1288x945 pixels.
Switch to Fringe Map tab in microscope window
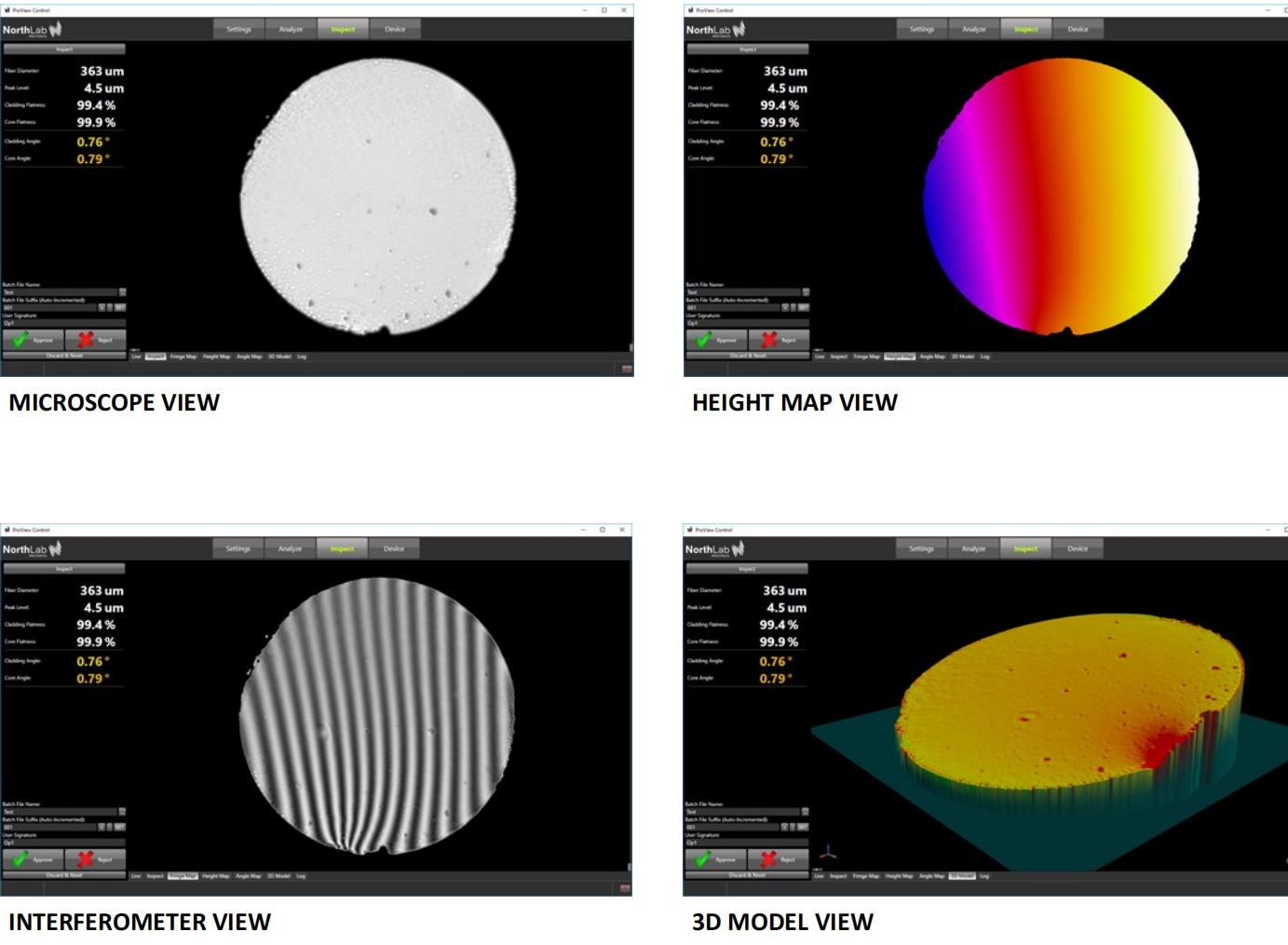(183, 357)
